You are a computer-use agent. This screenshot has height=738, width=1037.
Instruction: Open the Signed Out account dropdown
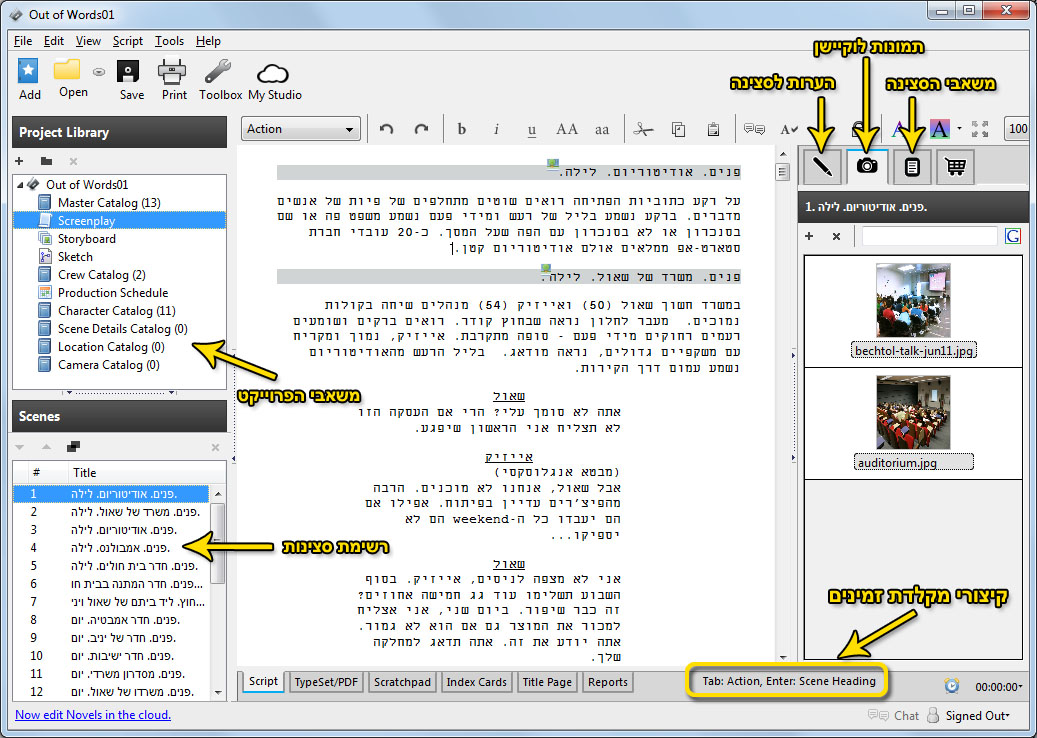point(977,716)
